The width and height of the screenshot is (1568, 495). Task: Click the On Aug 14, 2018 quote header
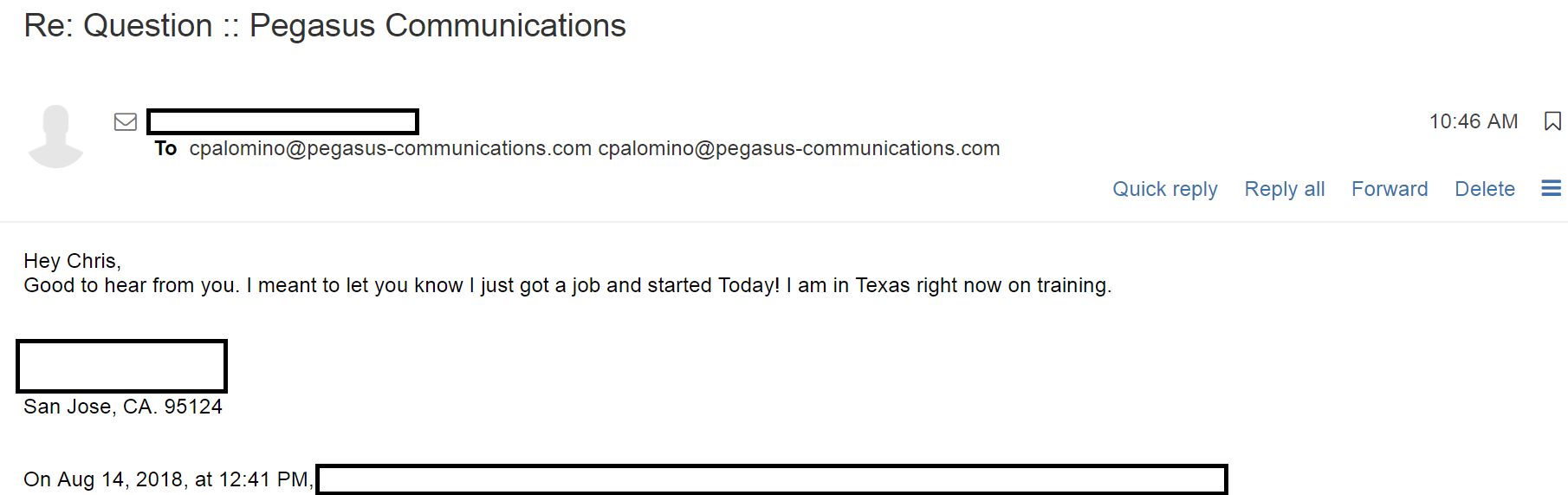[x=168, y=479]
